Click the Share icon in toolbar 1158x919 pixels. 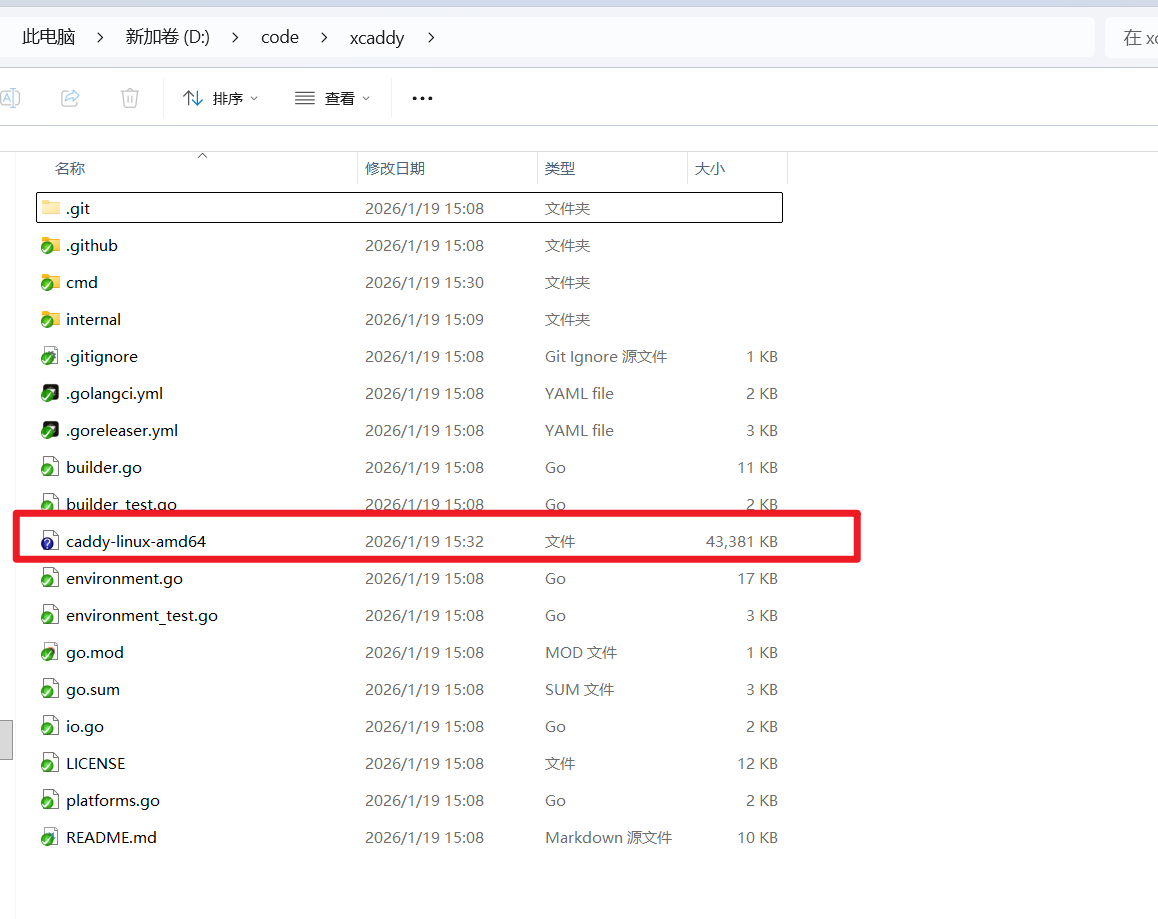[x=70, y=98]
